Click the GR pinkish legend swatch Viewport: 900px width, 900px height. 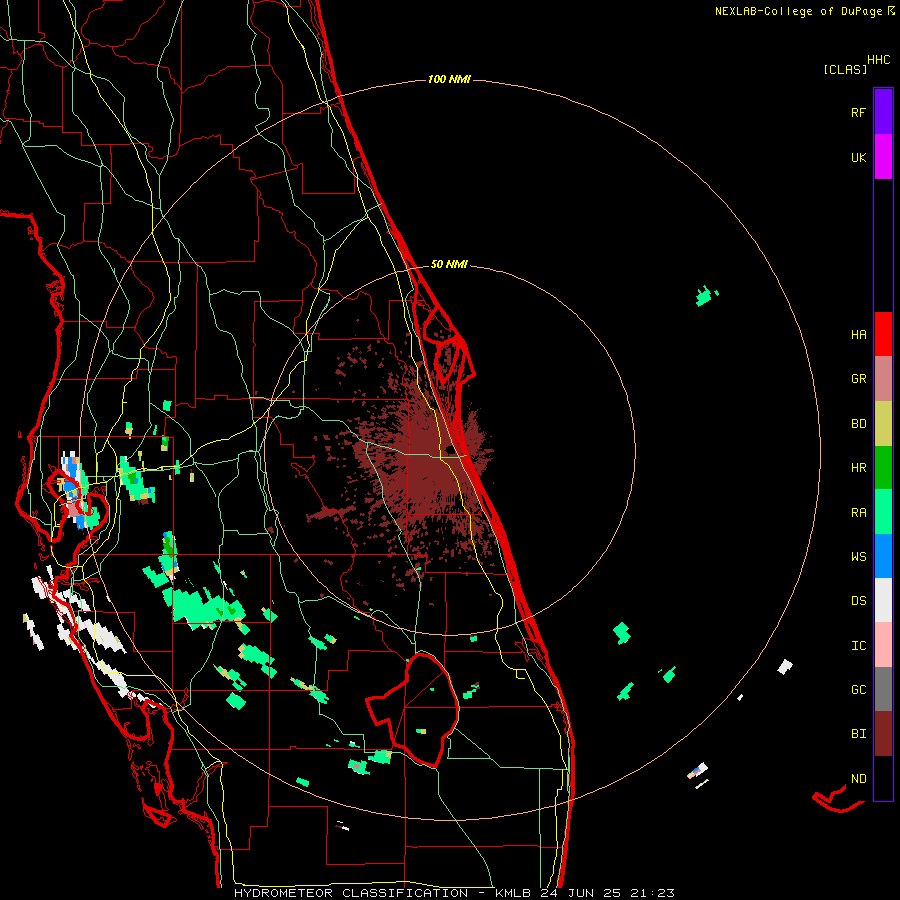click(x=883, y=379)
